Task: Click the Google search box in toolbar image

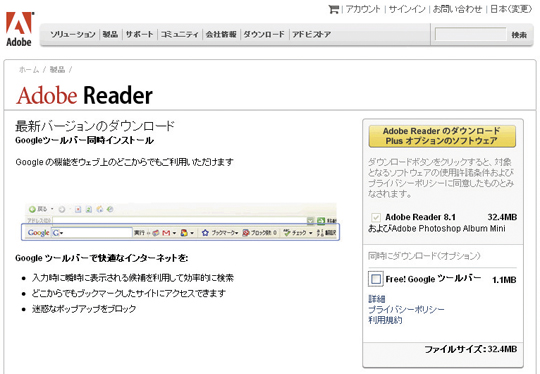Action: pyautogui.click(x=92, y=233)
